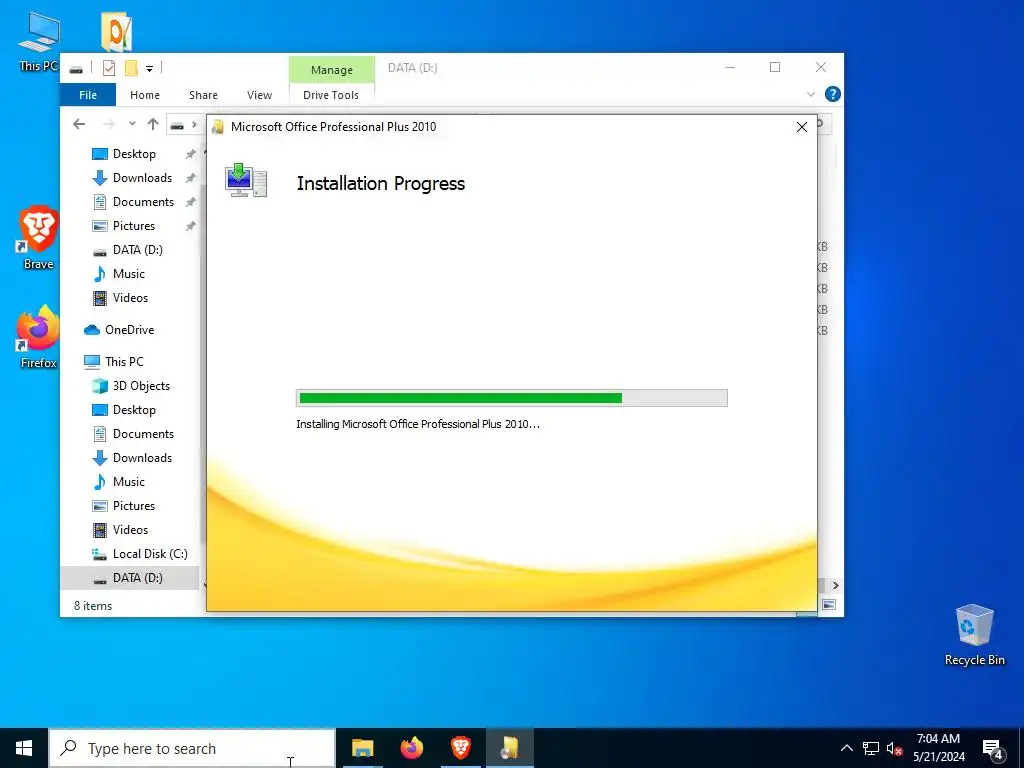Select OneDrive in the navigation pane
1024x768 pixels.
(x=129, y=330)
